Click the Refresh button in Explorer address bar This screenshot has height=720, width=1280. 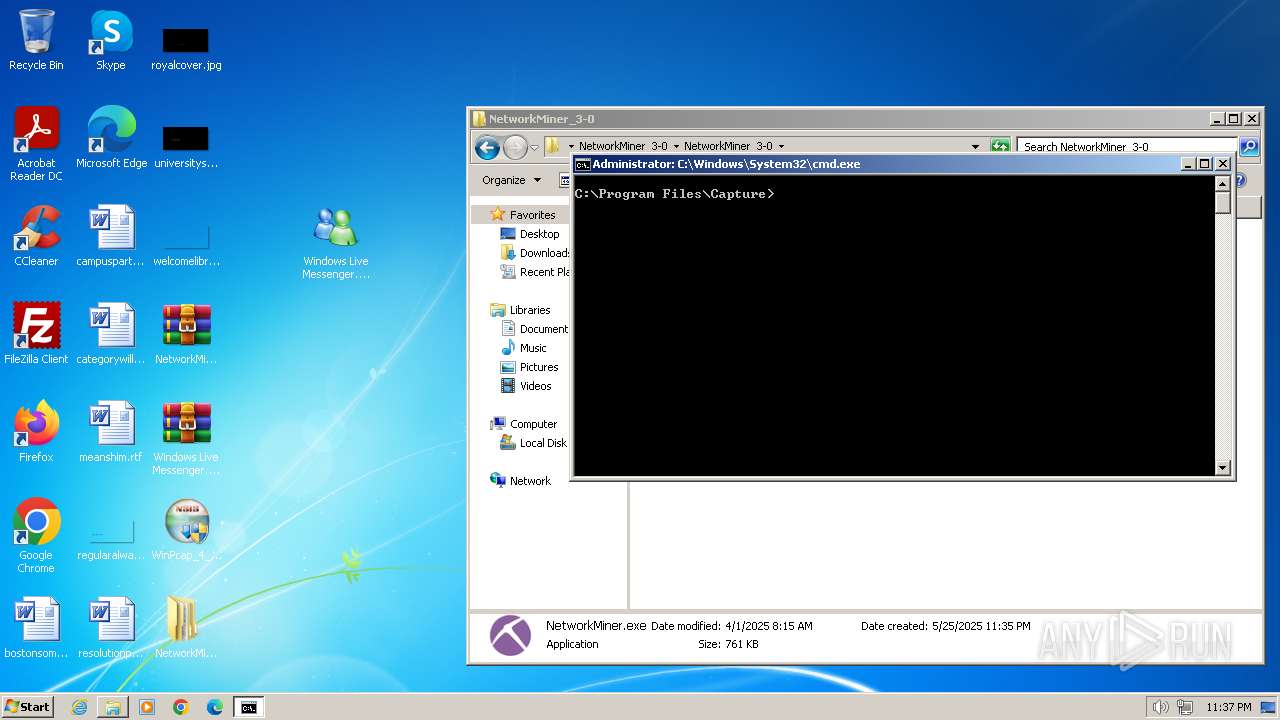(x=1000, y=146)
